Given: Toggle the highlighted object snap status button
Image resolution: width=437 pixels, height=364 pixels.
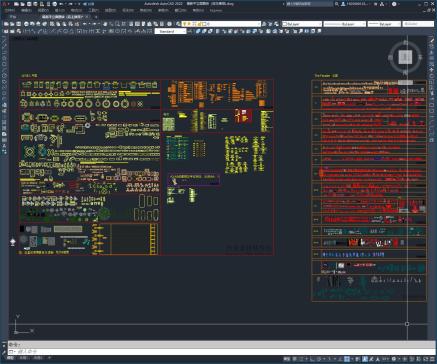Looking at the screenshot, I should pyautogui.click(x=347, y=359).
